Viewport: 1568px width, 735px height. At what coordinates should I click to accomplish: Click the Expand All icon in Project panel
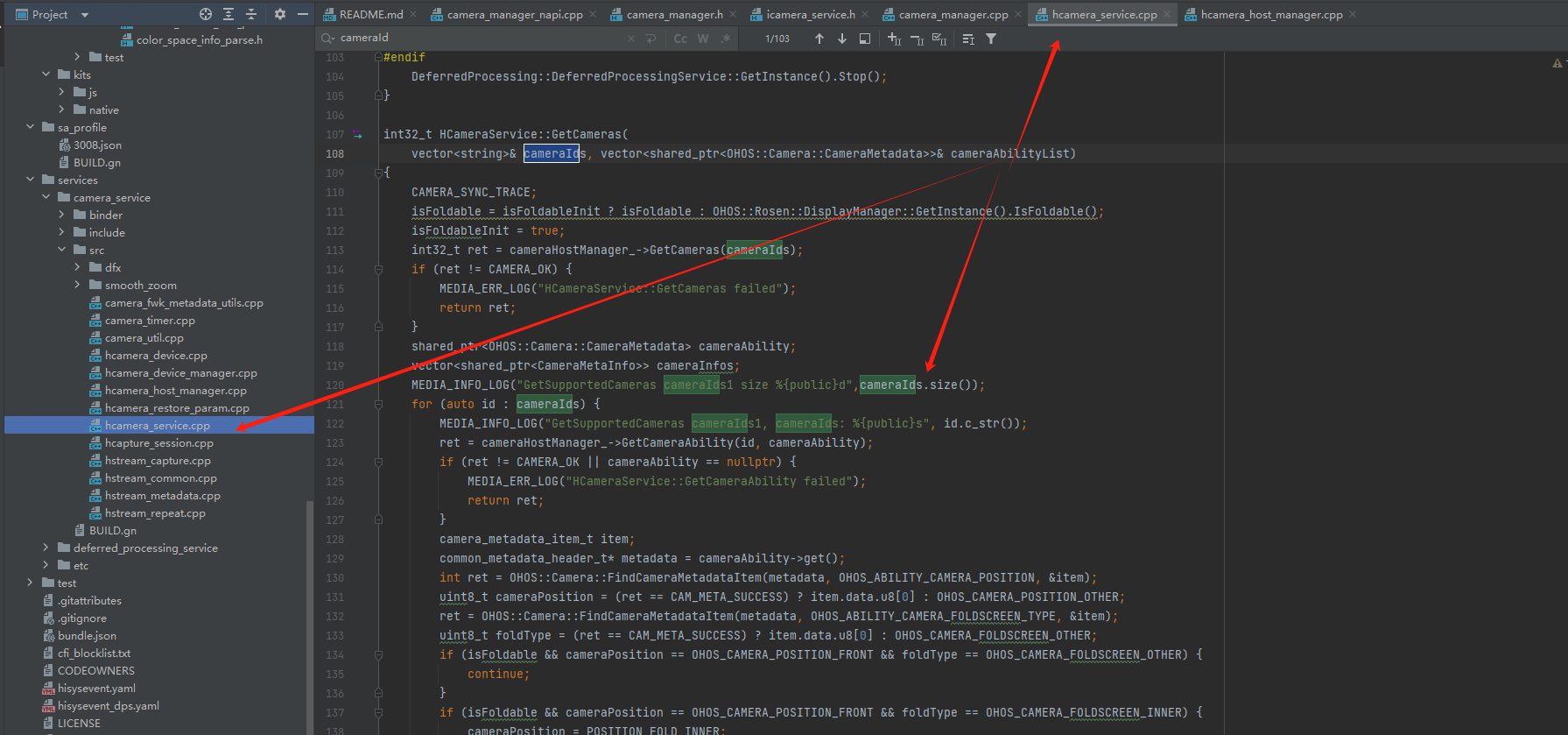[229, 14]
